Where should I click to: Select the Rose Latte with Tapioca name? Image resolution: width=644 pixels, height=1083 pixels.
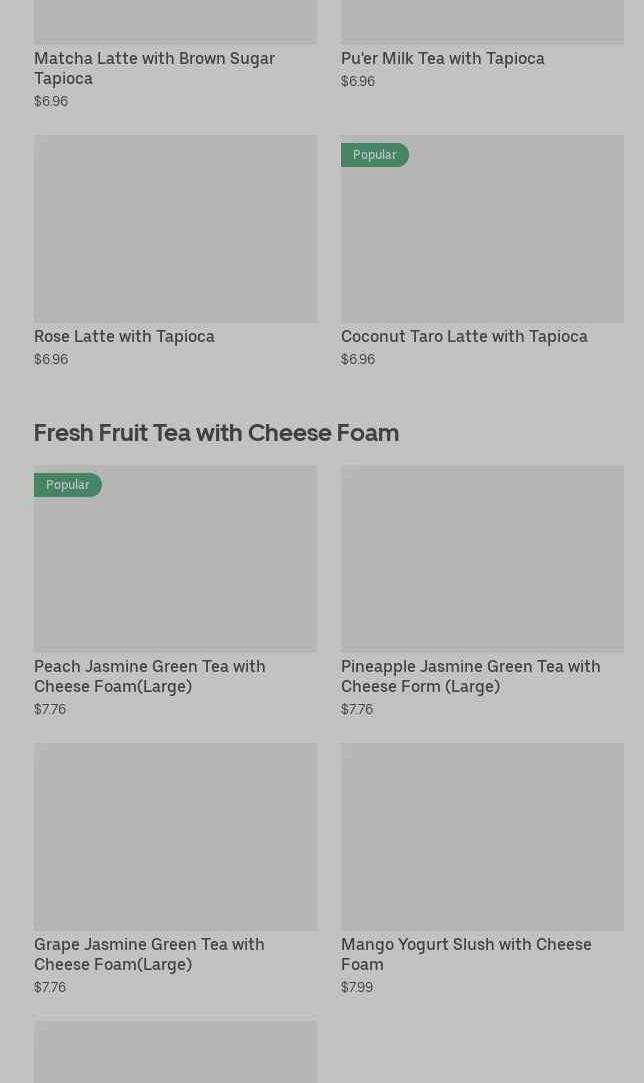[x=124, y=336]
